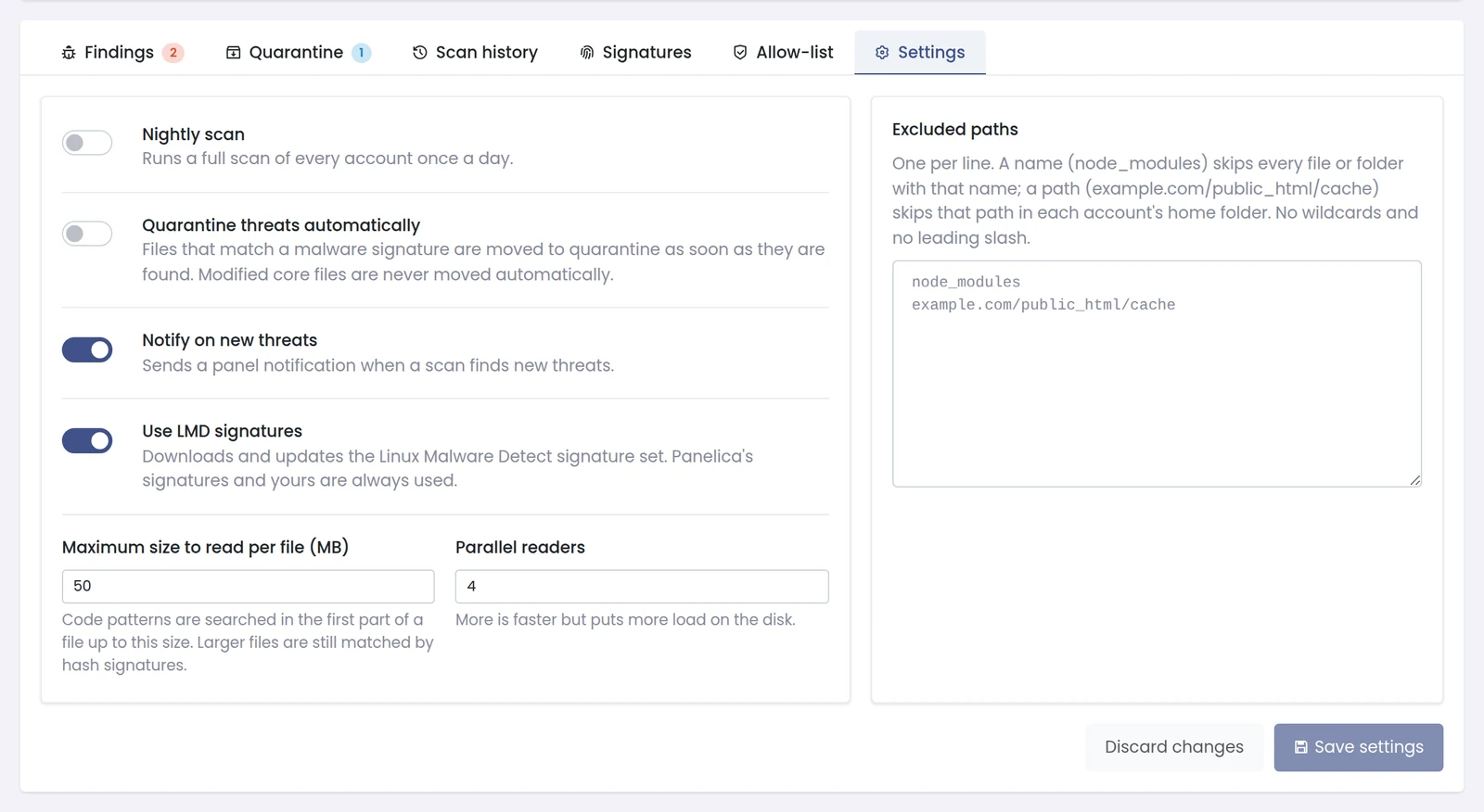Click the textarea resize handle corner
The width and height of the screenshot is (1484, 812).
pos(1415,480)
